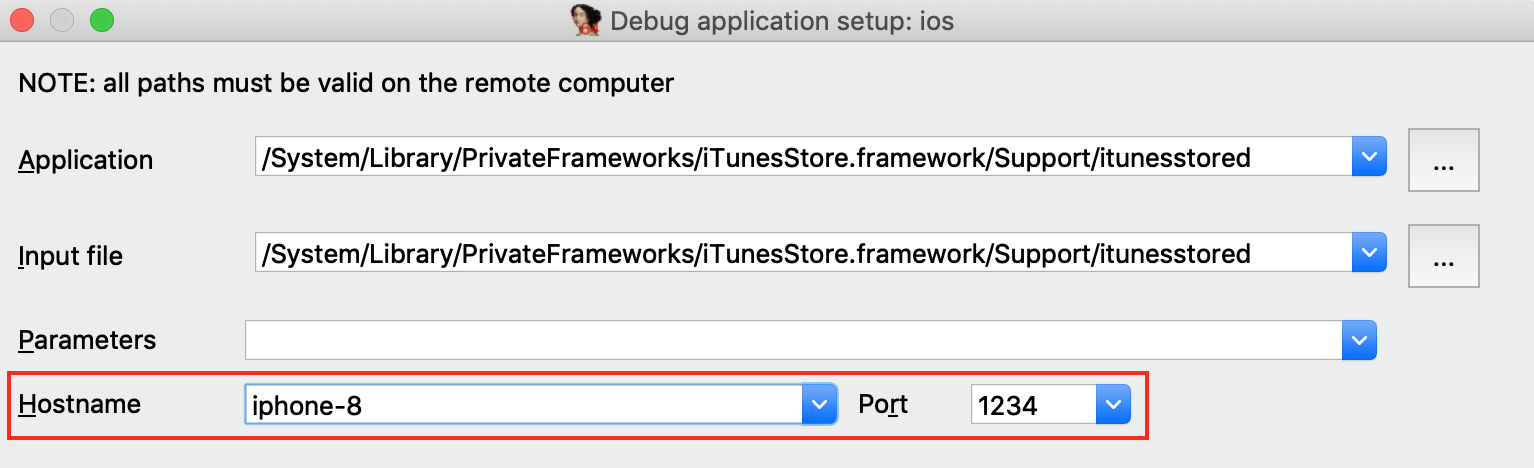Focus the empty Parameters field
1534x468 pixels.
pos(792,340)
